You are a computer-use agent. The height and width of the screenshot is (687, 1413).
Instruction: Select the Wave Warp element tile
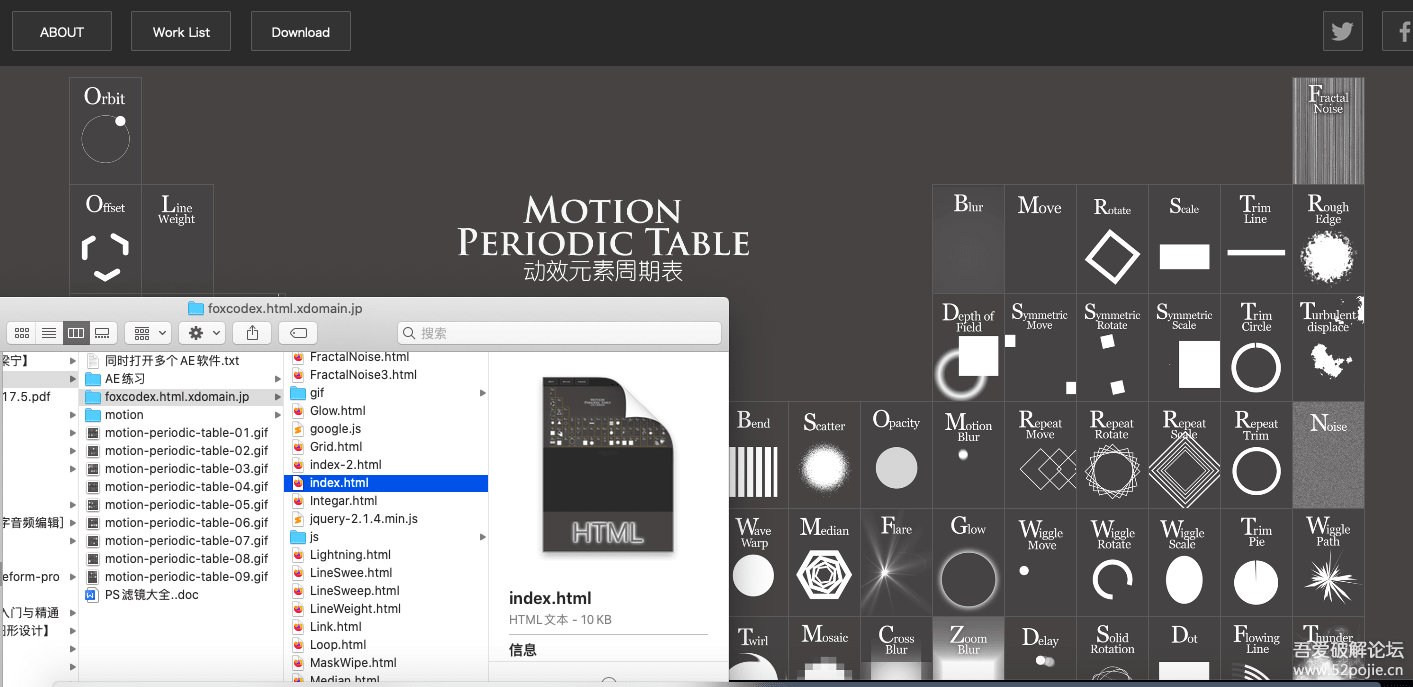point(759,562)
